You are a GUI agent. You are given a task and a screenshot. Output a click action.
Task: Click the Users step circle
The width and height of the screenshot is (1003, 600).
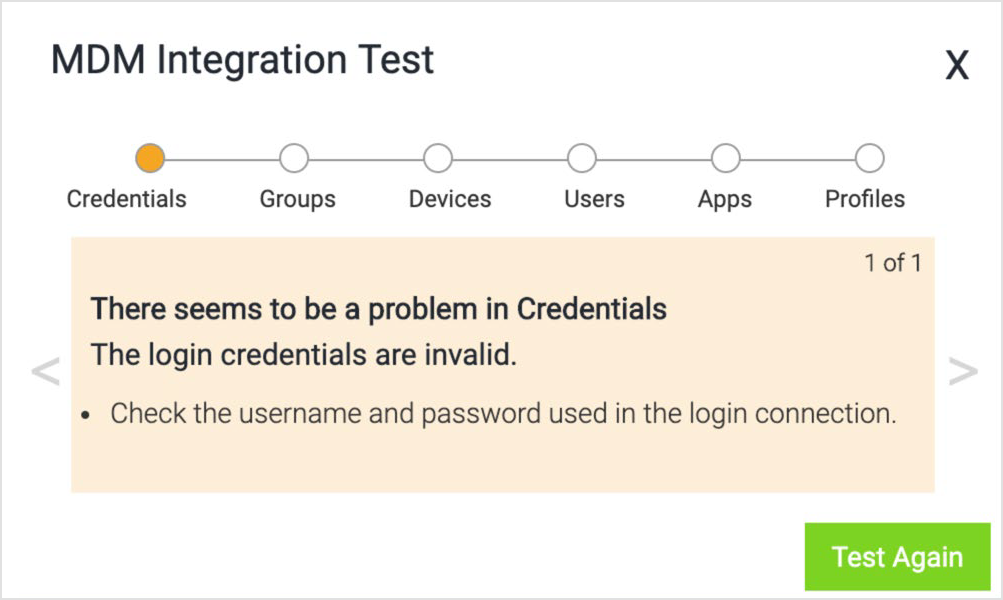[x=581, y=156]
